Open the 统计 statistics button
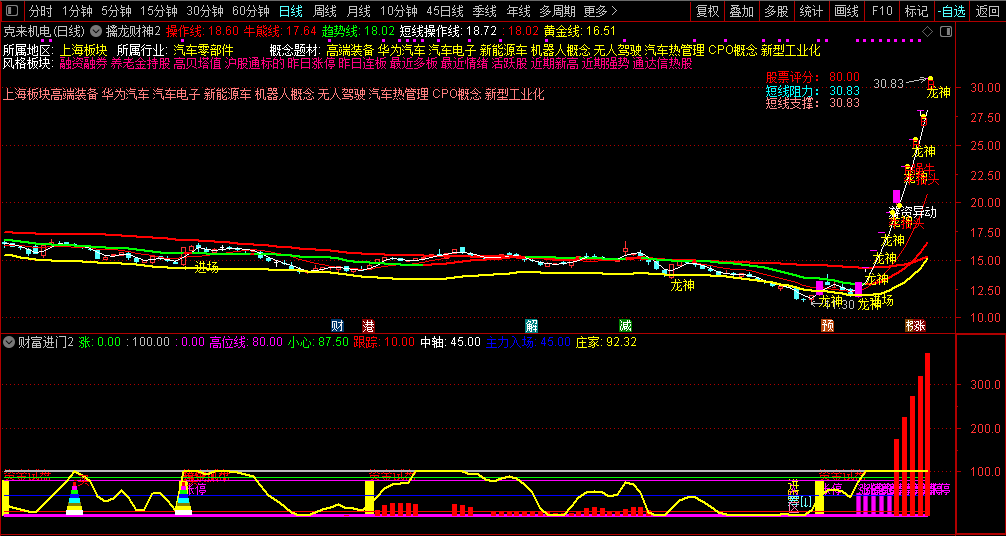 click(x=812, y=10)
